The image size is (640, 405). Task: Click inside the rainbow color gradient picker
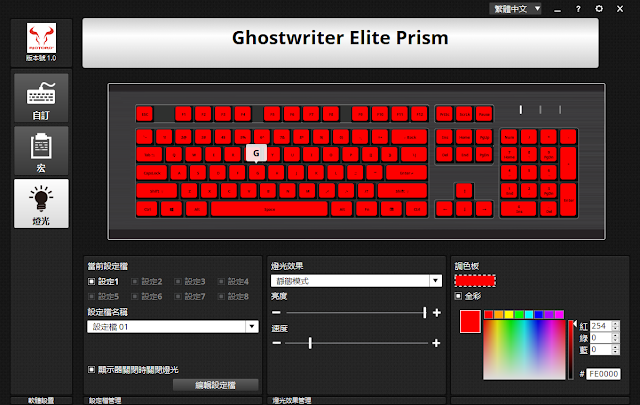524,350
